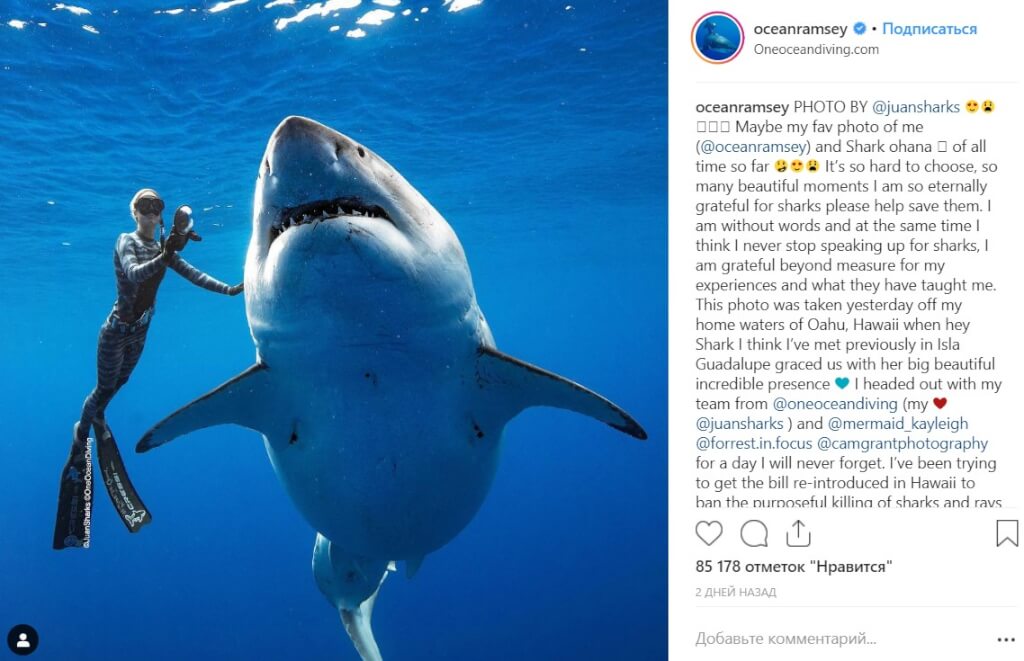Save post with the bookmark icon
Viewport: 1024px width, 661px height.
1007,533
